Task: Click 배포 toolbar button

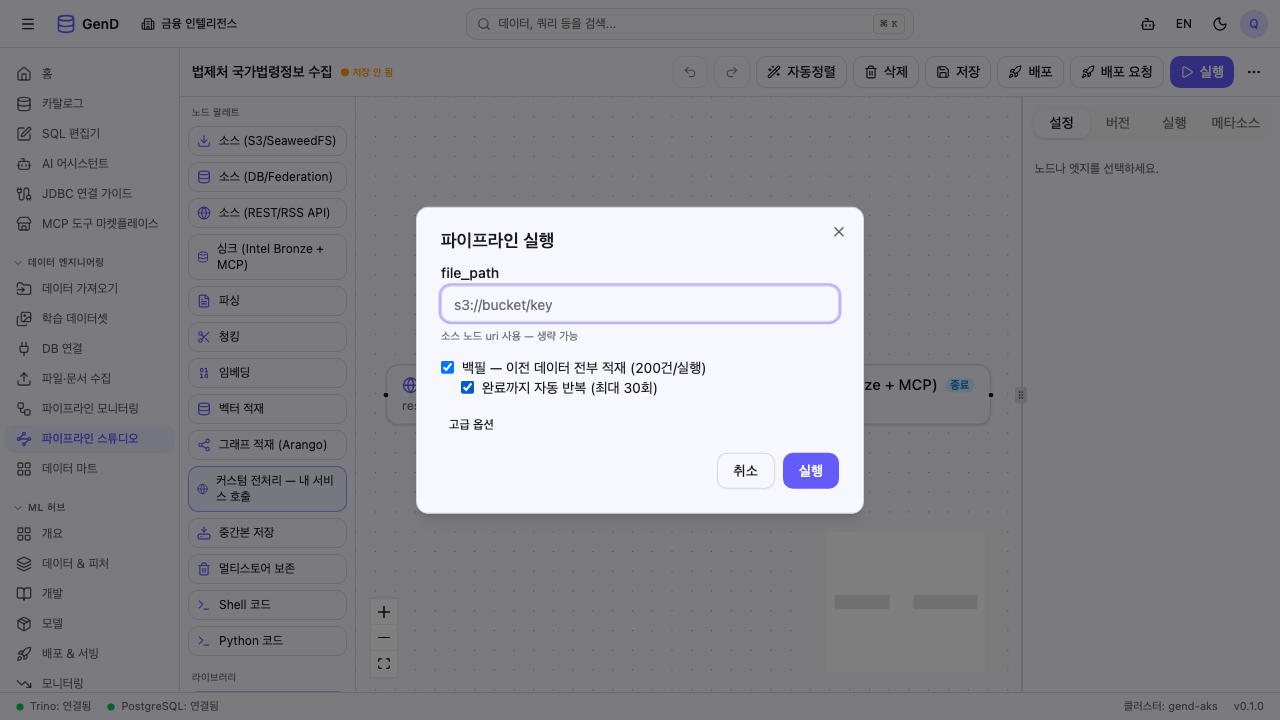Action: (1030, 72)
